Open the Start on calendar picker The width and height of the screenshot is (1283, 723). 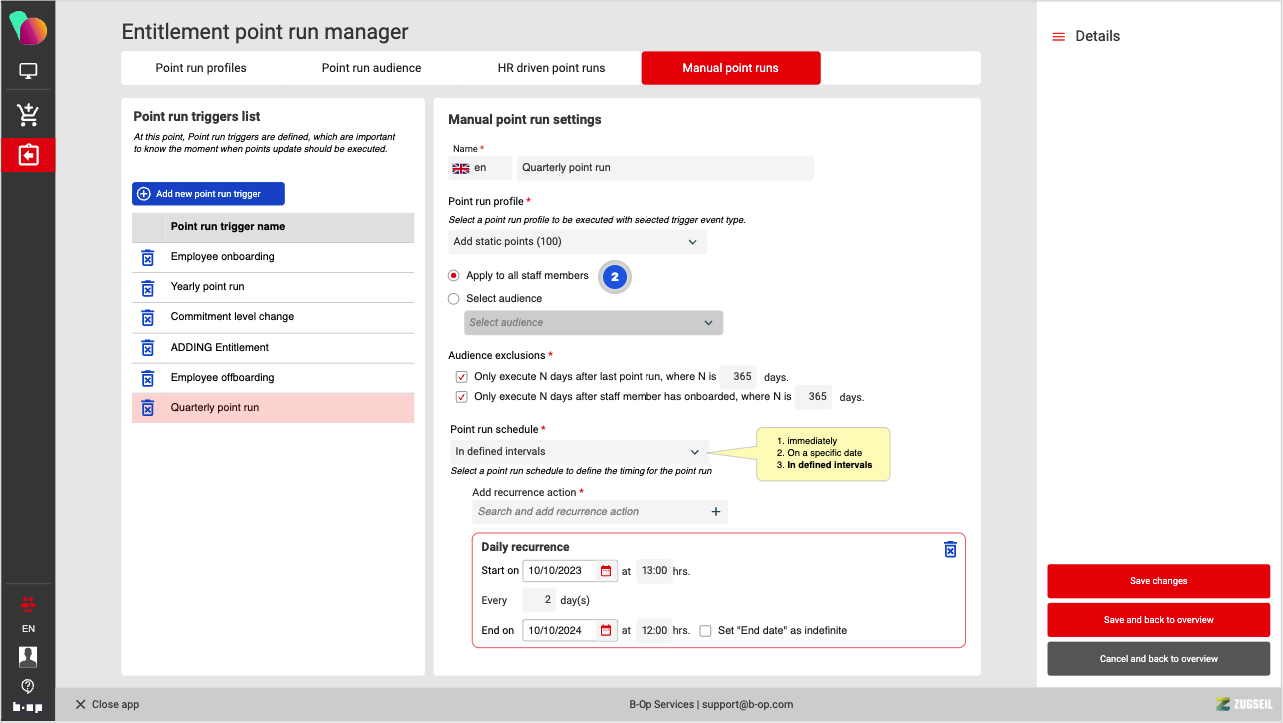coord(606,571)
